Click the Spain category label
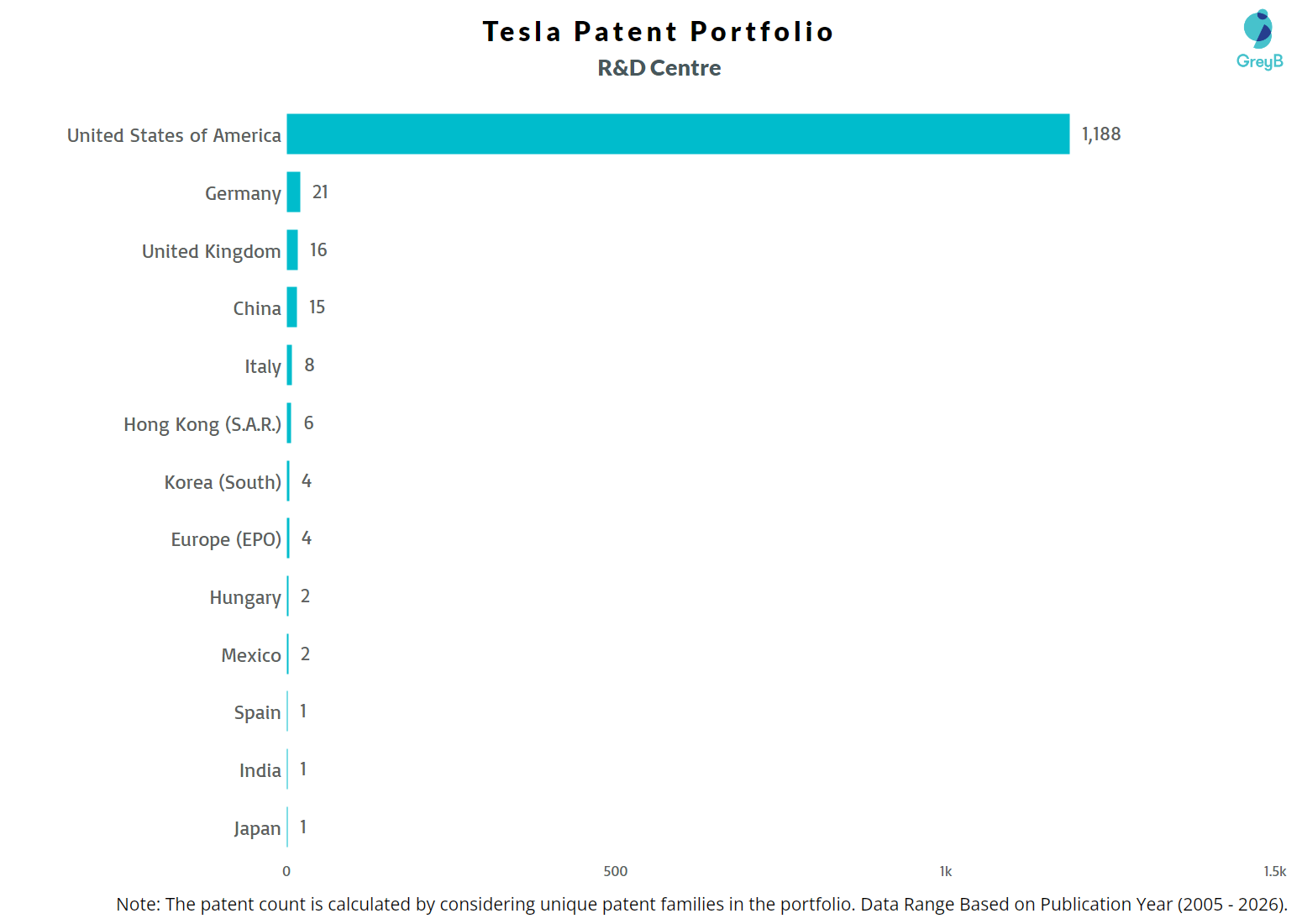Viewport: 1302px width, 924px height. [257, 712]
